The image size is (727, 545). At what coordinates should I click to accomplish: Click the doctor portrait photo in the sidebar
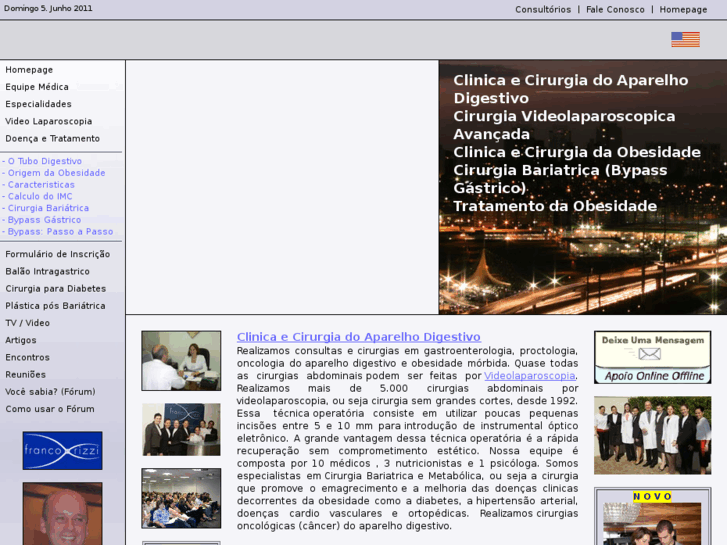click(x=63, y=513)
